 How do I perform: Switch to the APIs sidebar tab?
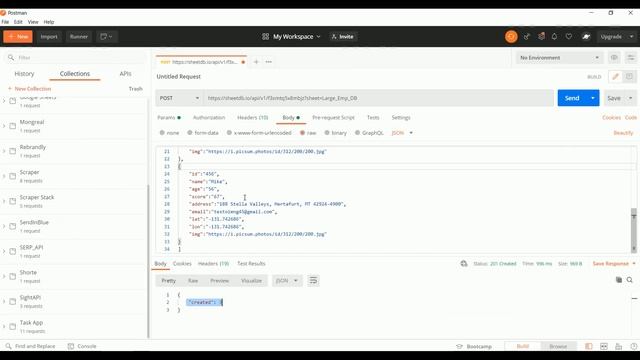pos(125,74)
